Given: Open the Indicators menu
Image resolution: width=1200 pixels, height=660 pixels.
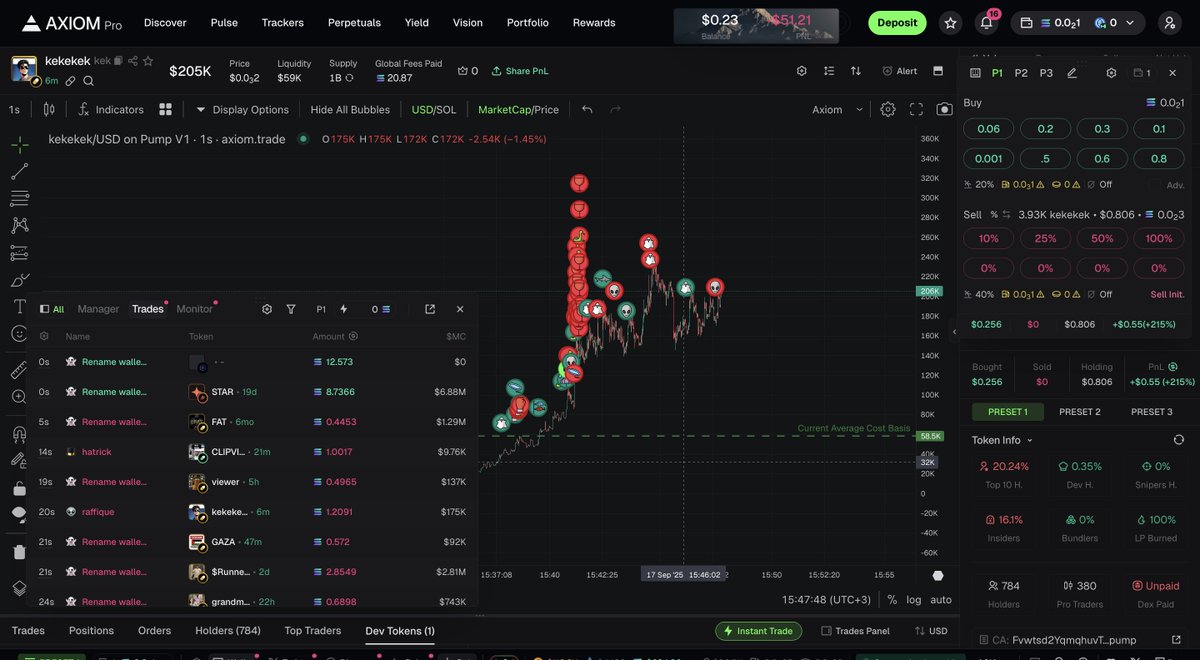Looking at the screenshot, I should pyautogui.click(x=111, y=109).
